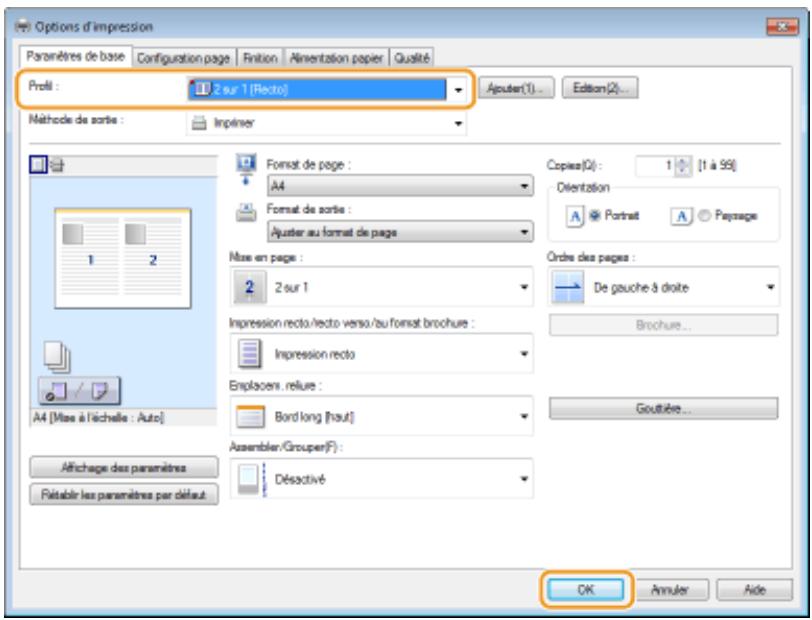The height and width of the screenshot is (620, 812).
Task: Expand the Format de sortie dropdown
Action: click(400, 232)
